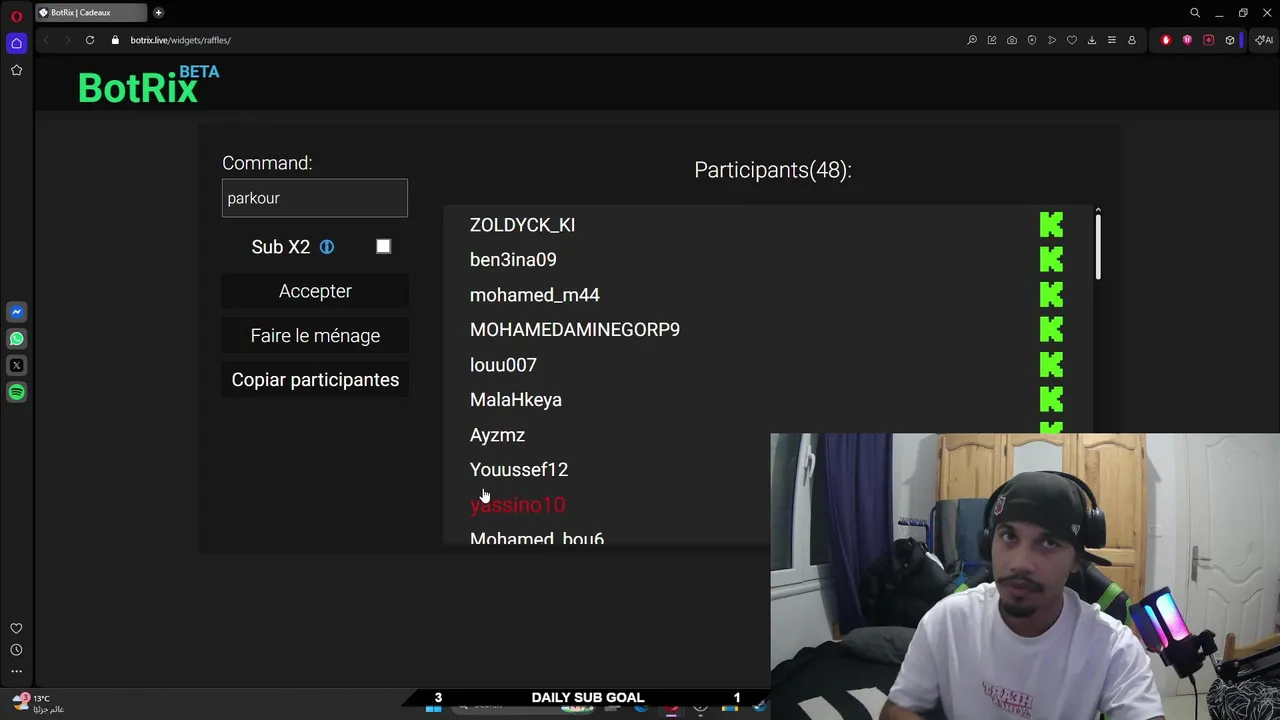Open the downloads toolbar icon
This screenshot has width=1280, height=720.
(1092, 40)
